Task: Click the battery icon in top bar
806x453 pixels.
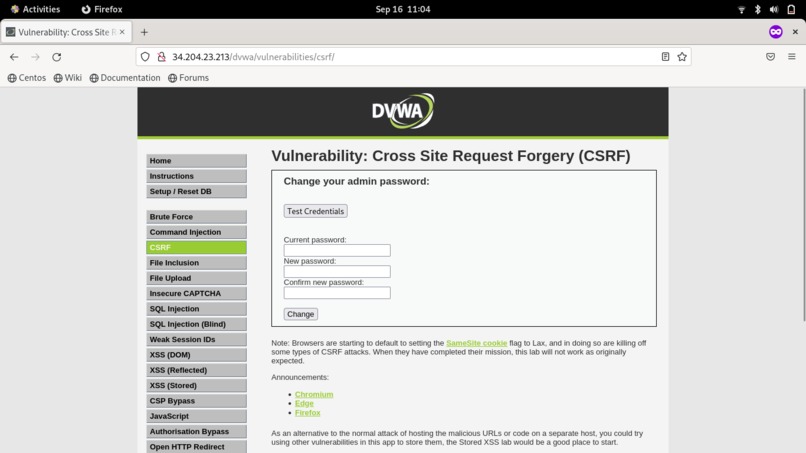Action: 791,9
